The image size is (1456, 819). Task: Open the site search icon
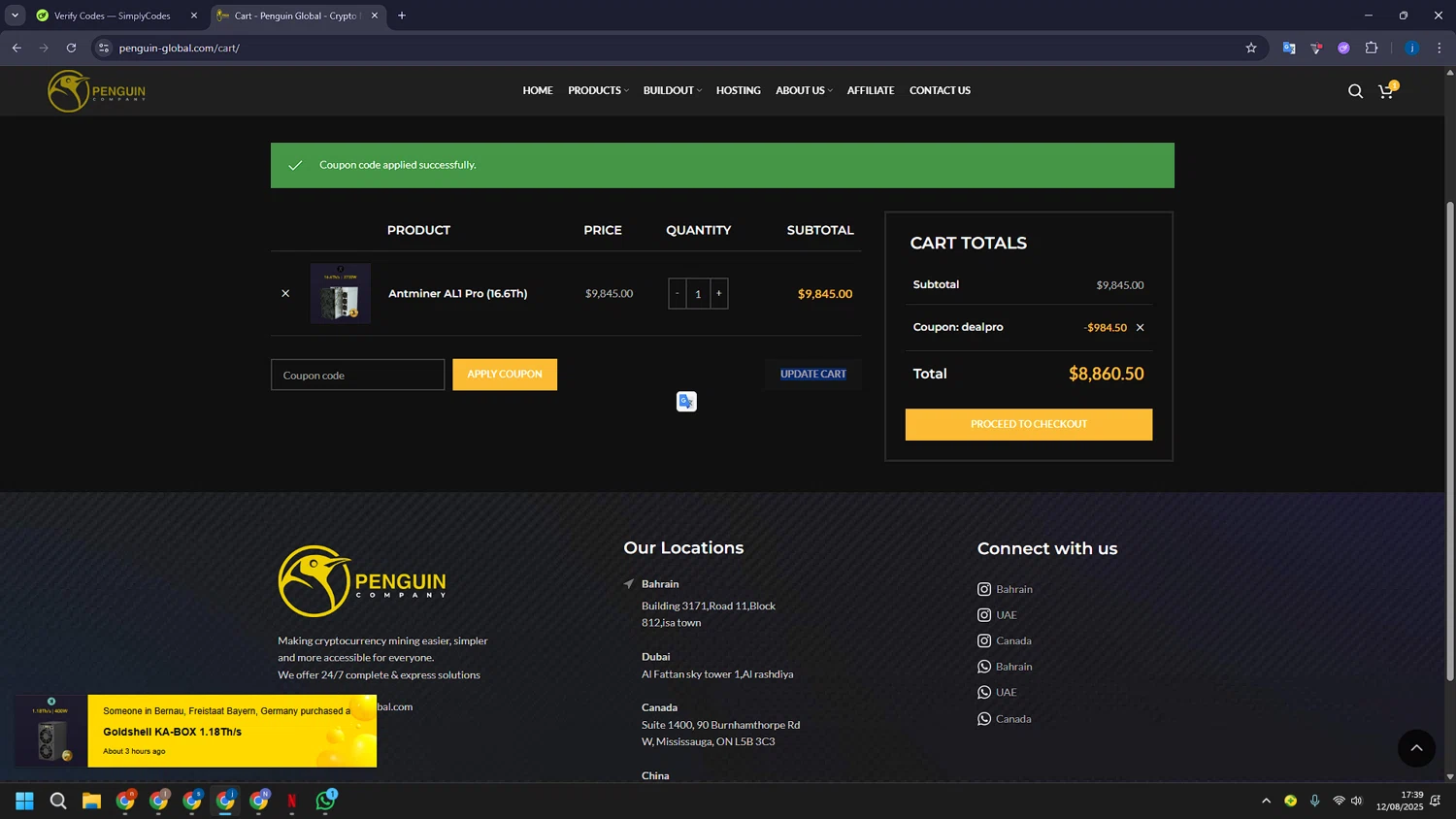(x=1355, y=91)
